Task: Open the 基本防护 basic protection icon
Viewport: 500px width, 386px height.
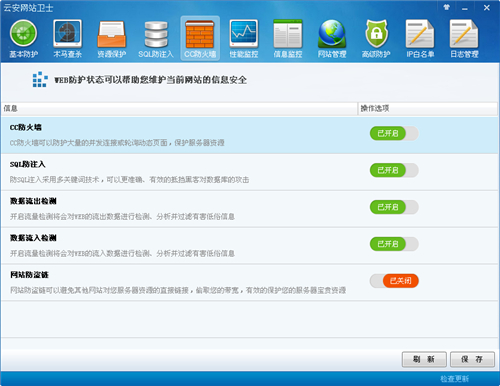Action: 23,39
